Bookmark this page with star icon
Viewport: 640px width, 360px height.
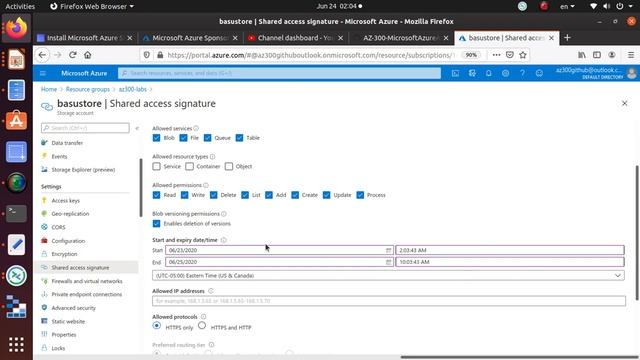click(523, 55)
